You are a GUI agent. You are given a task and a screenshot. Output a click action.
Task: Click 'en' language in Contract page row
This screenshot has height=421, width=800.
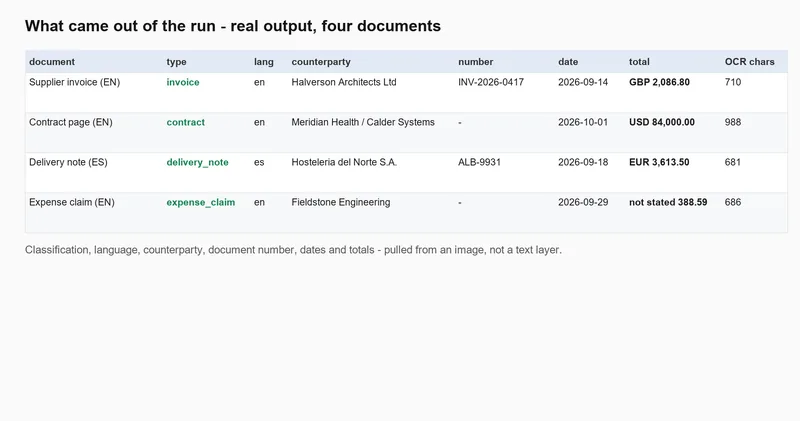[259, 122]
